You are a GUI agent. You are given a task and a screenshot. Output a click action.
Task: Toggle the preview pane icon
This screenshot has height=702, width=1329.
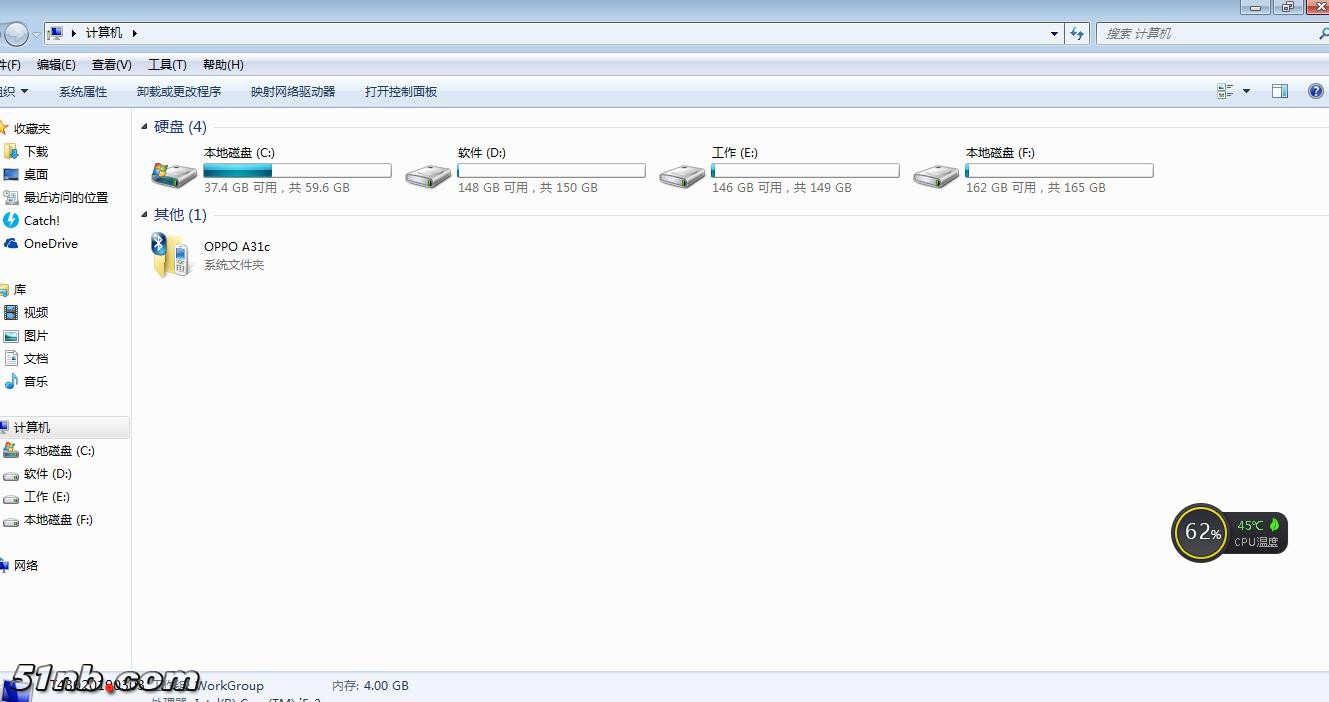(x=1279, y=91)
